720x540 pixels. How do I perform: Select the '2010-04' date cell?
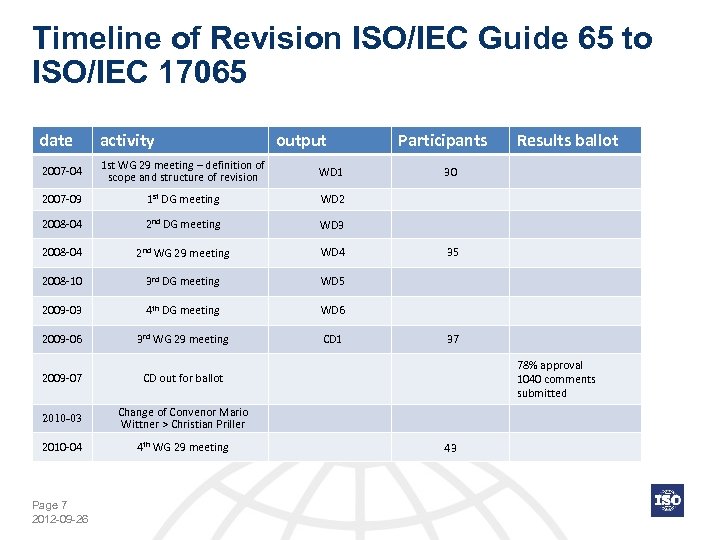pos(62,447)
